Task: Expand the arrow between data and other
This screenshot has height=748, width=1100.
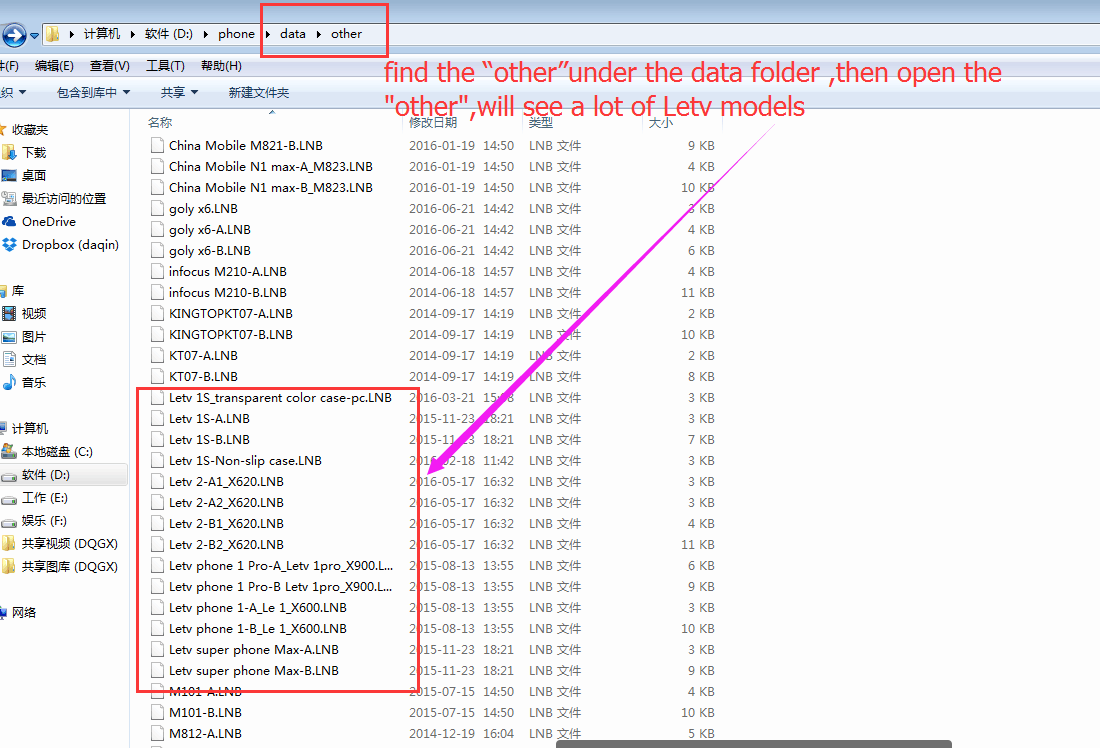Action: 318,34
